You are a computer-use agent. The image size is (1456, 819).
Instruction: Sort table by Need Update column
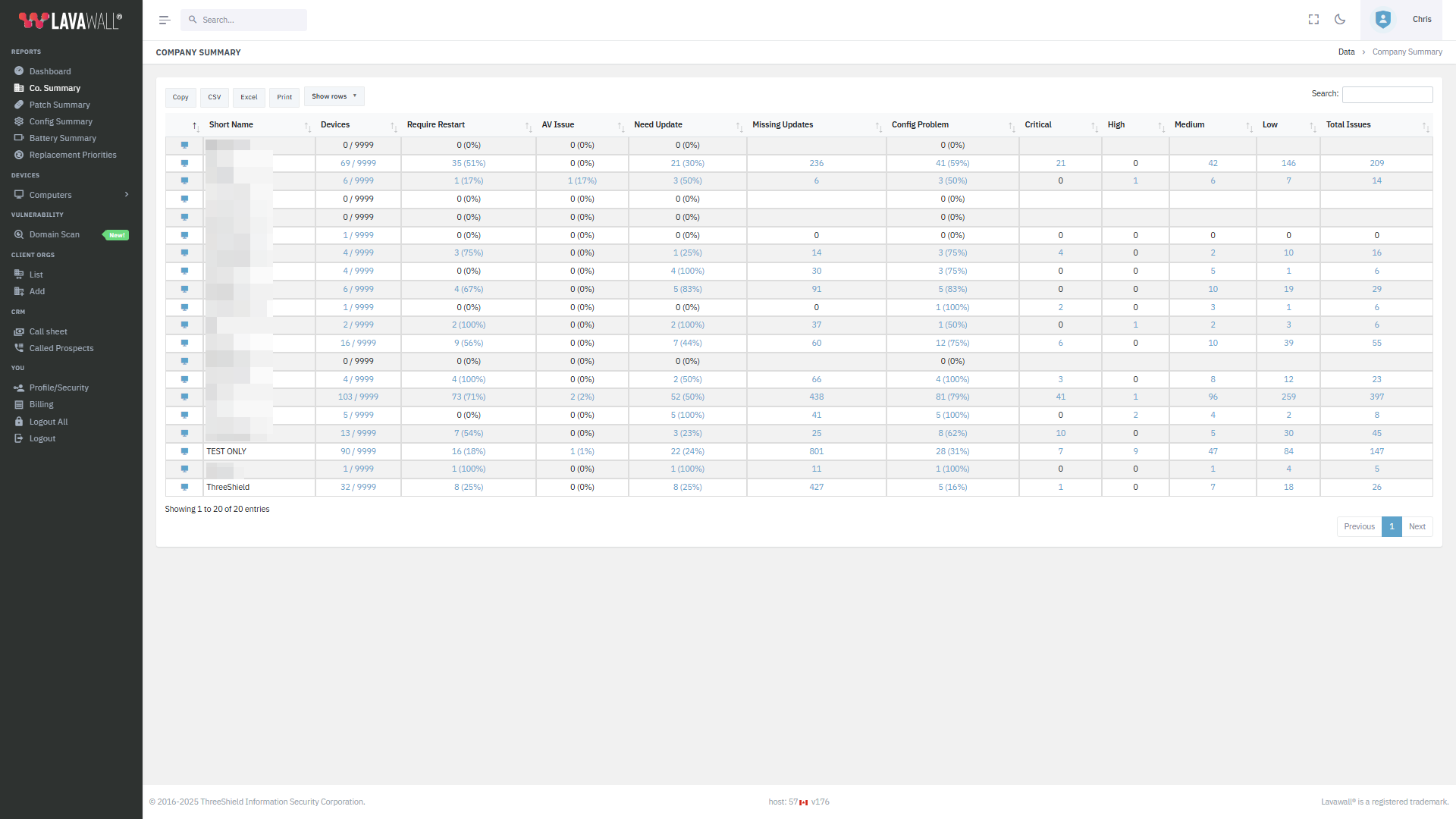tap(687, 125)
